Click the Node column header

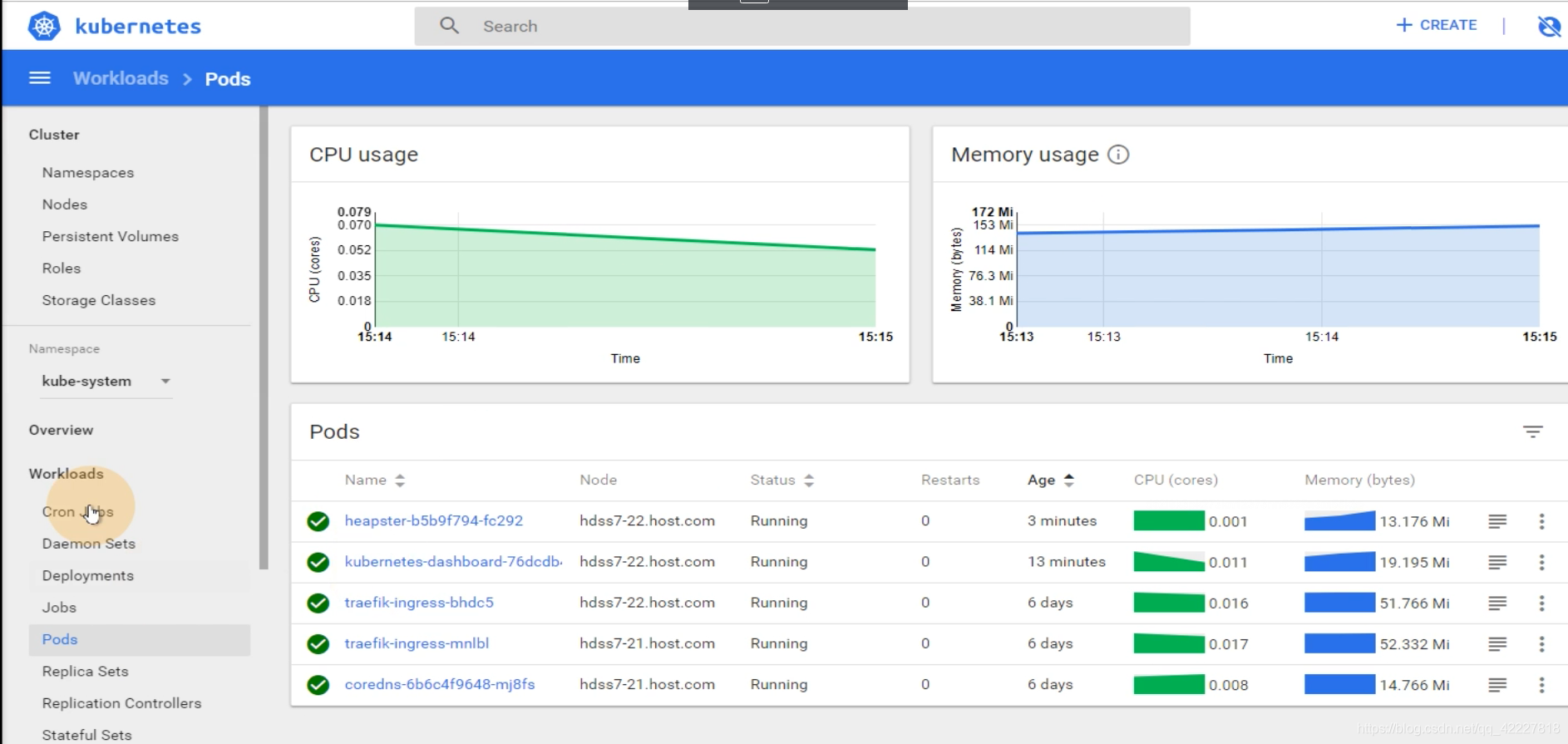point(599,480)
